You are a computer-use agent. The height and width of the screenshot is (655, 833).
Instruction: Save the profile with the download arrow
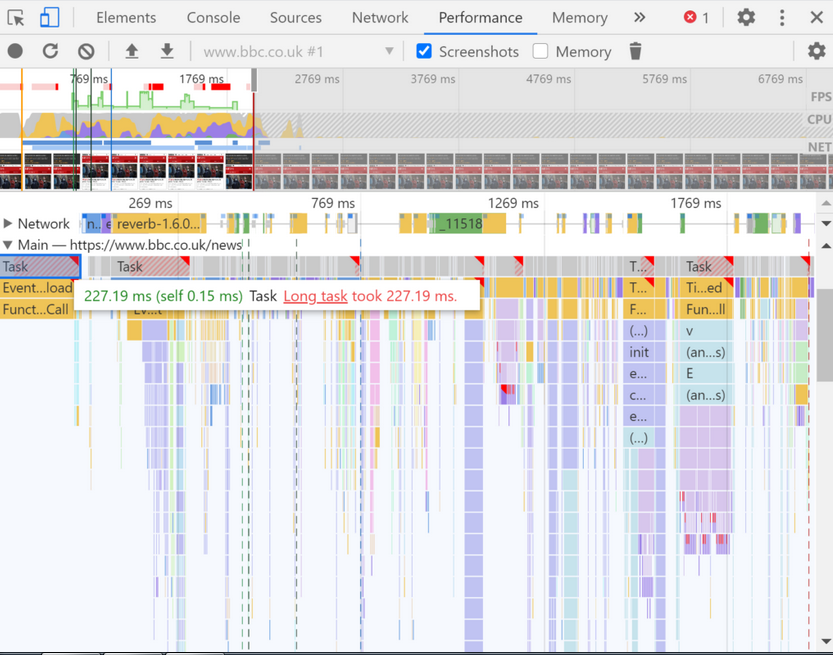coord(167,51)
